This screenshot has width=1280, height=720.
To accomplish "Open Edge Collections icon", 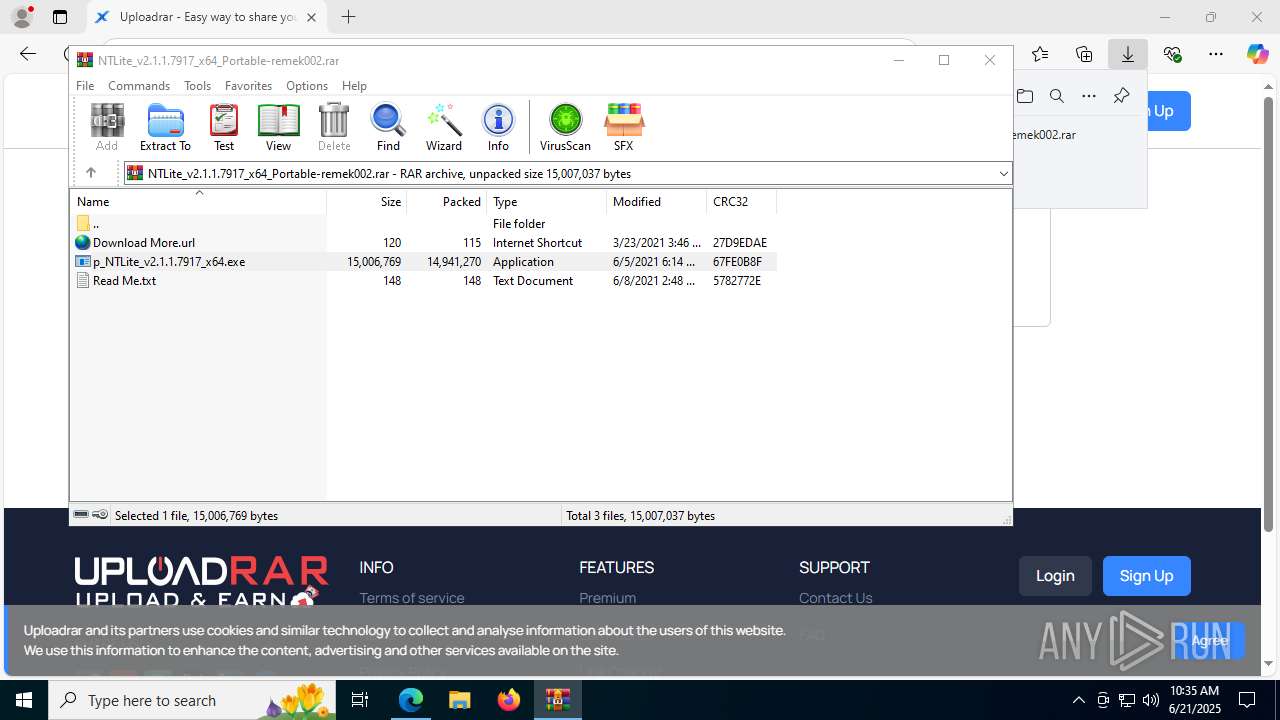I will [x=1084, y=54].
